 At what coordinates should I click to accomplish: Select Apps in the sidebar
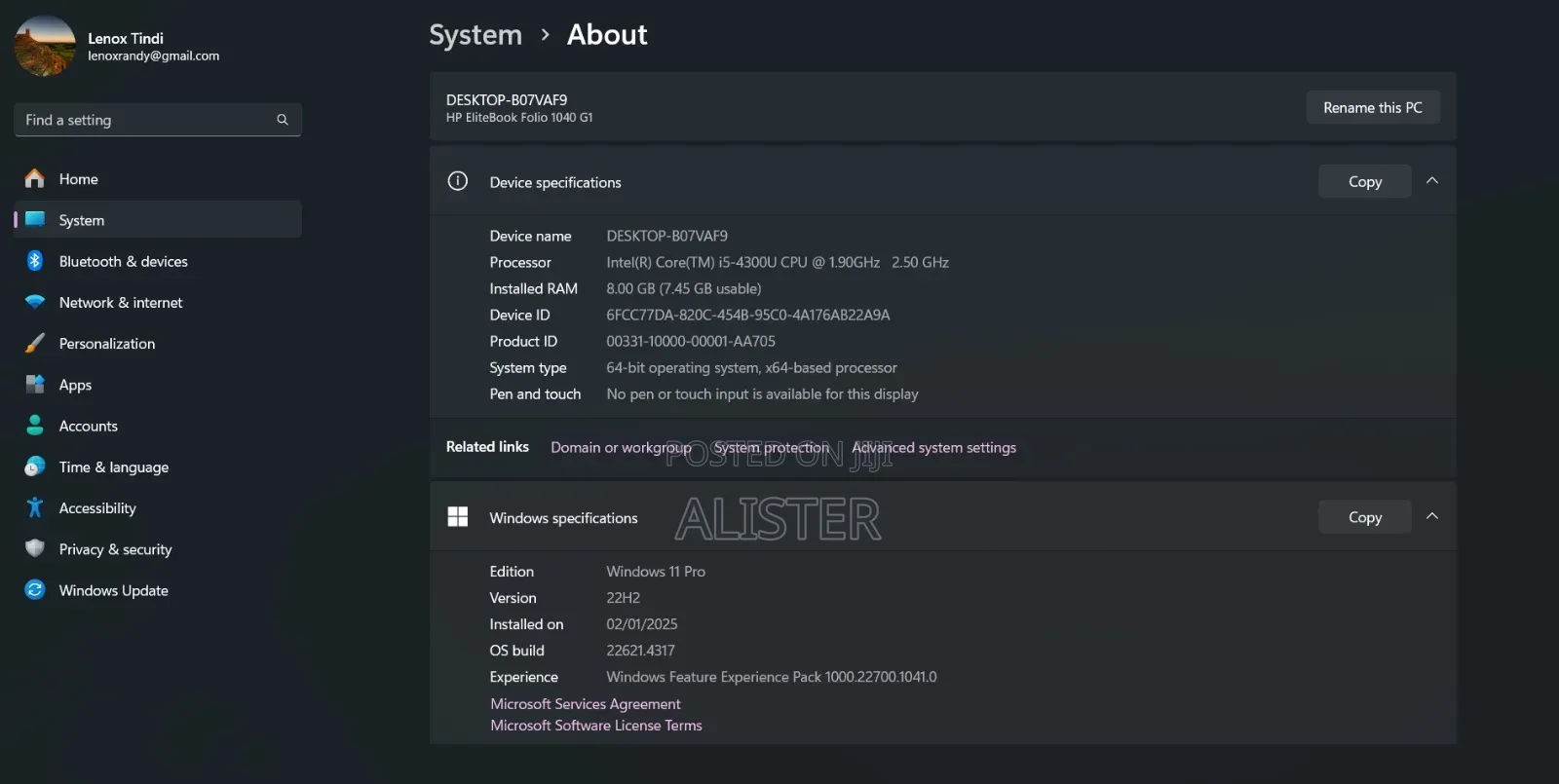point(158,384)
